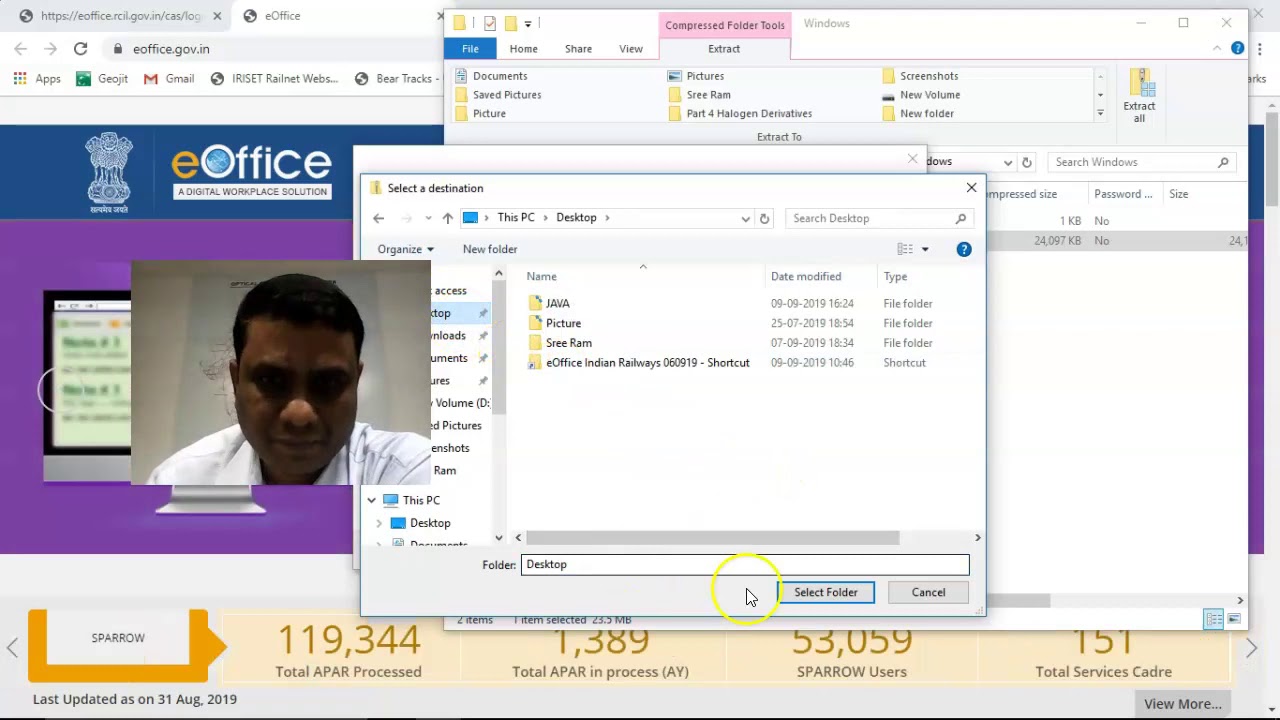The height and width of the screenshot is (720, 1280).
Task: Show previous eOffice carousel slide
Action: [12, 648]
